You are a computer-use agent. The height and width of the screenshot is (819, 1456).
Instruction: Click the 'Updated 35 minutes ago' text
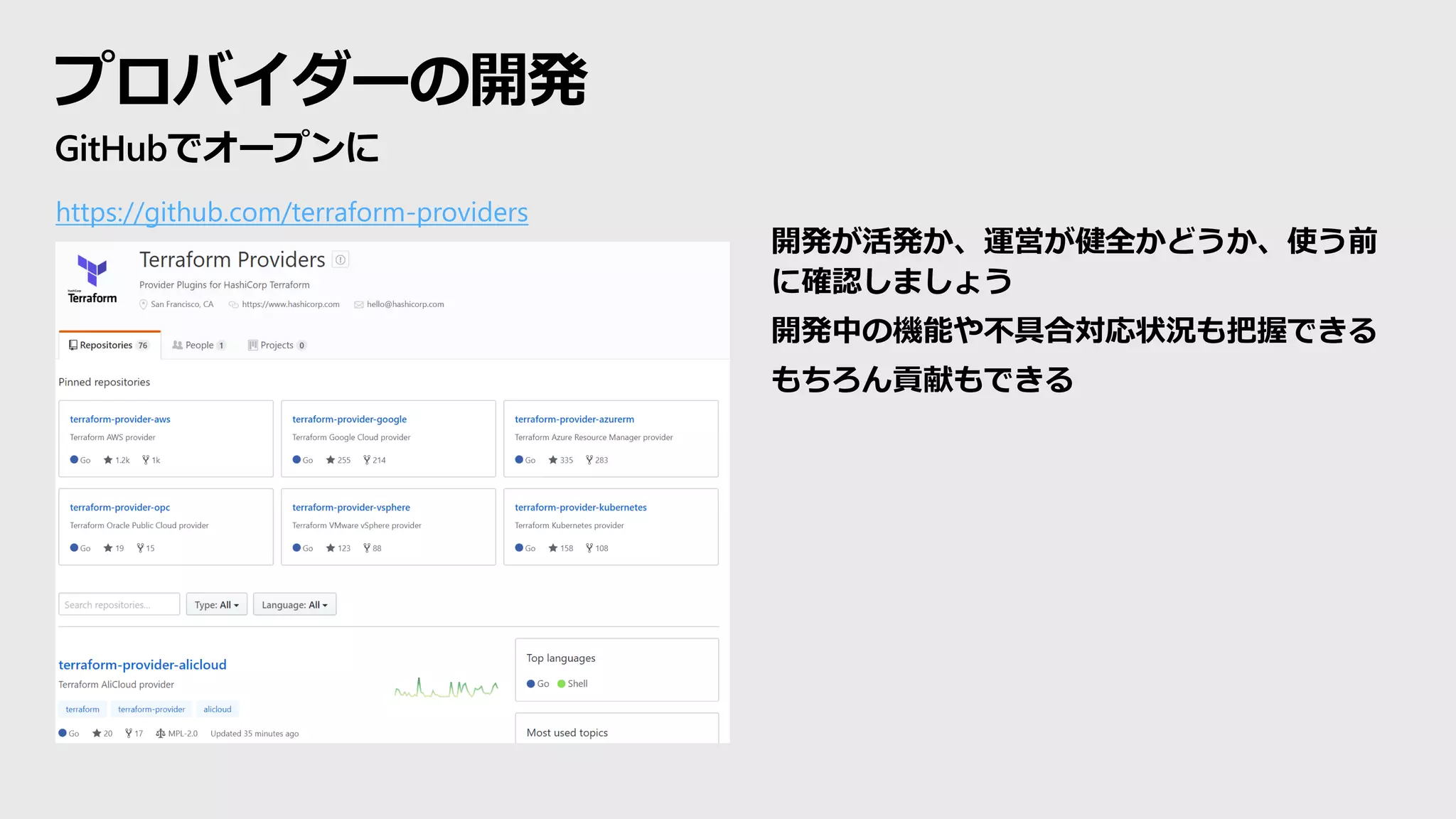click(255, 734)
